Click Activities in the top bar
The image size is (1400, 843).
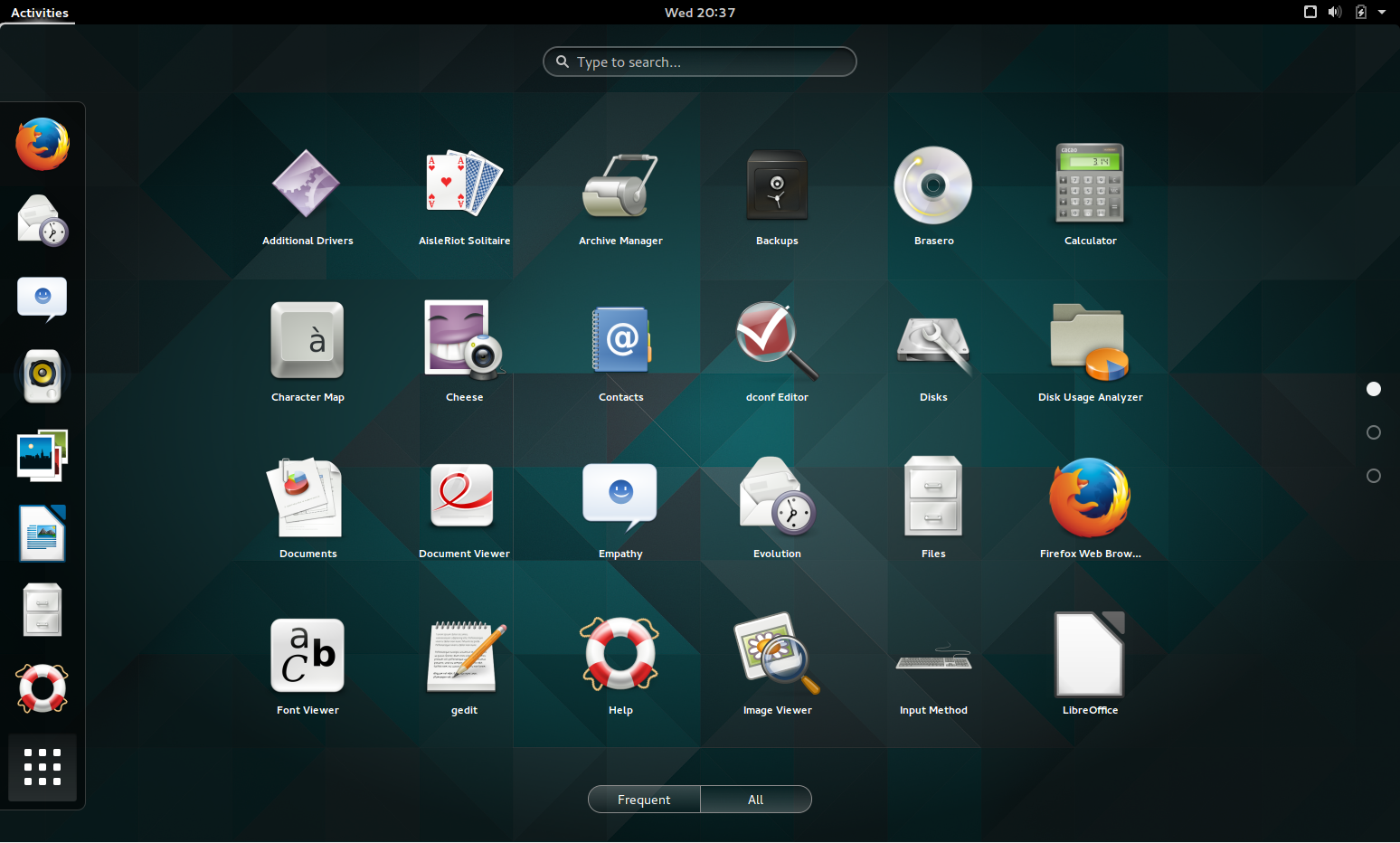pyautogui.click(x=38, y=12)
